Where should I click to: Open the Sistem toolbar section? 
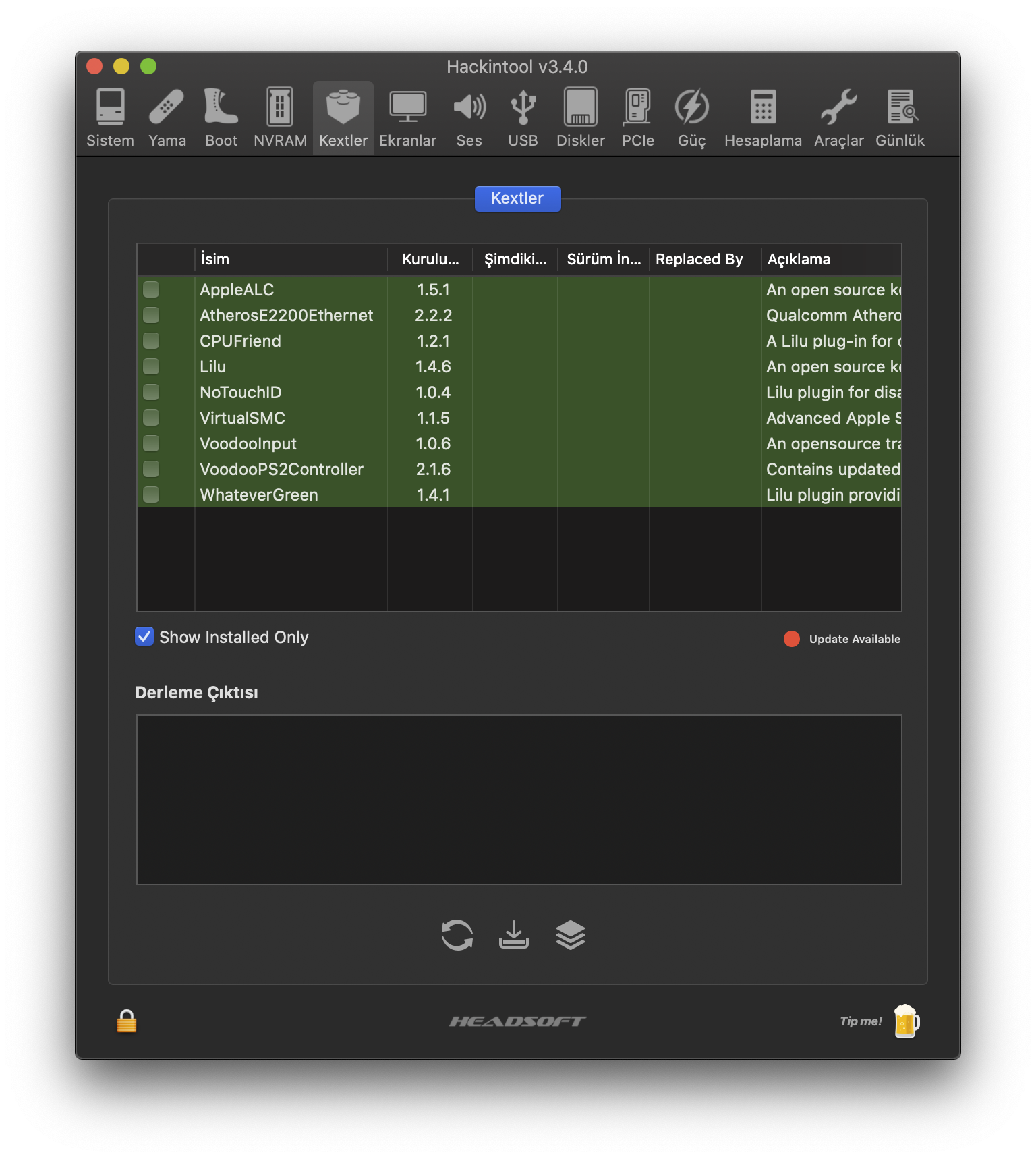coord(110,118)
